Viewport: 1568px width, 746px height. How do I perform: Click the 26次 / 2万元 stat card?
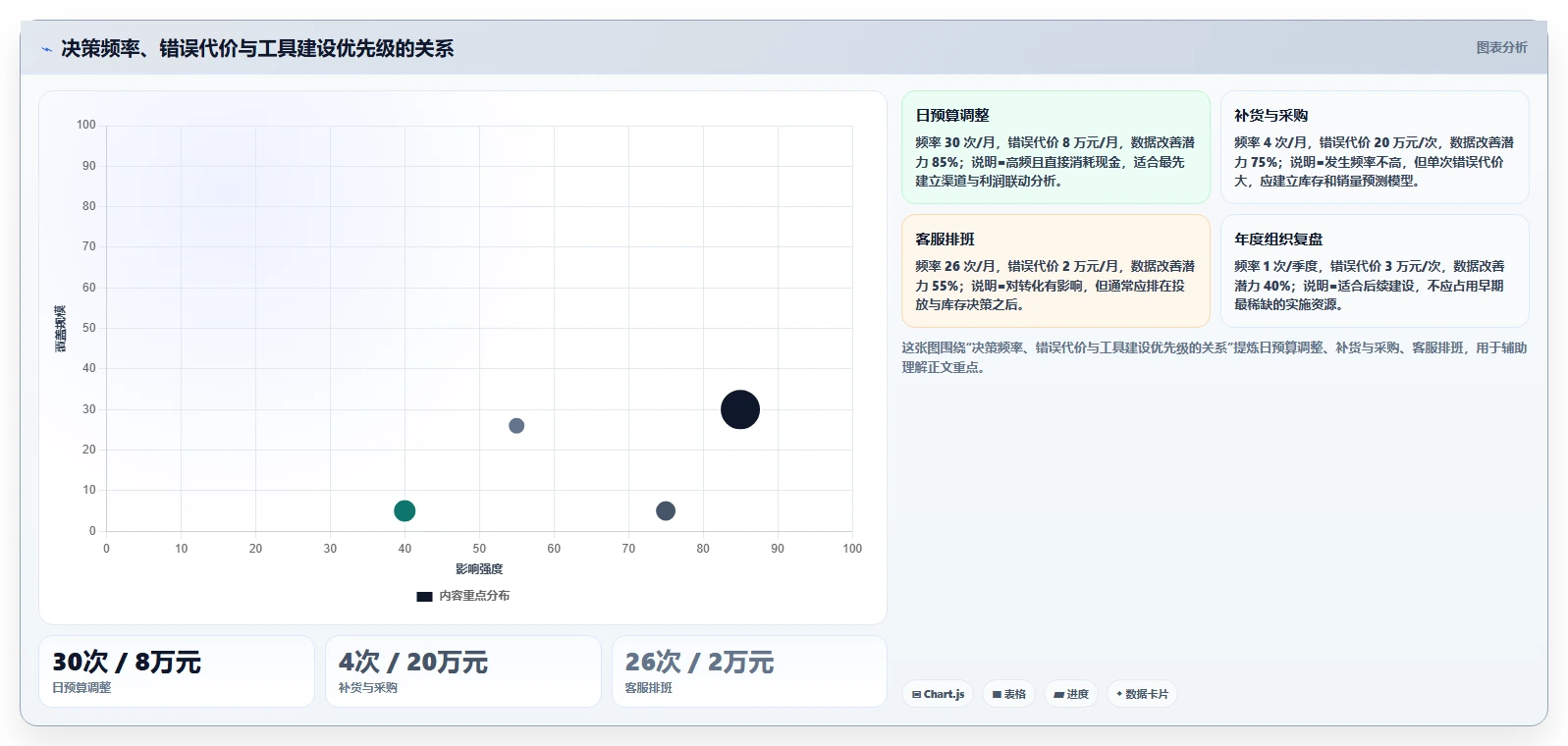coord(749,671)
